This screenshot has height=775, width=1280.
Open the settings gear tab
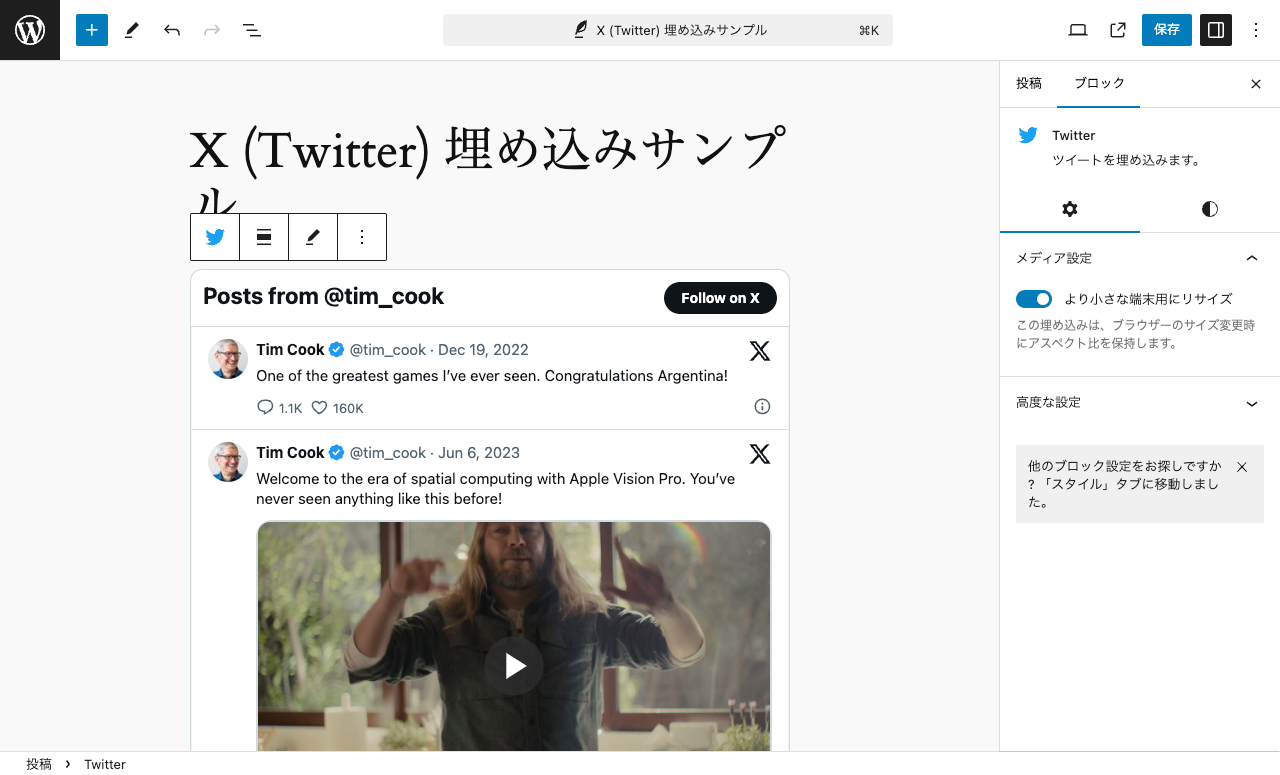pyautogui.click(x=1070, y=209)
